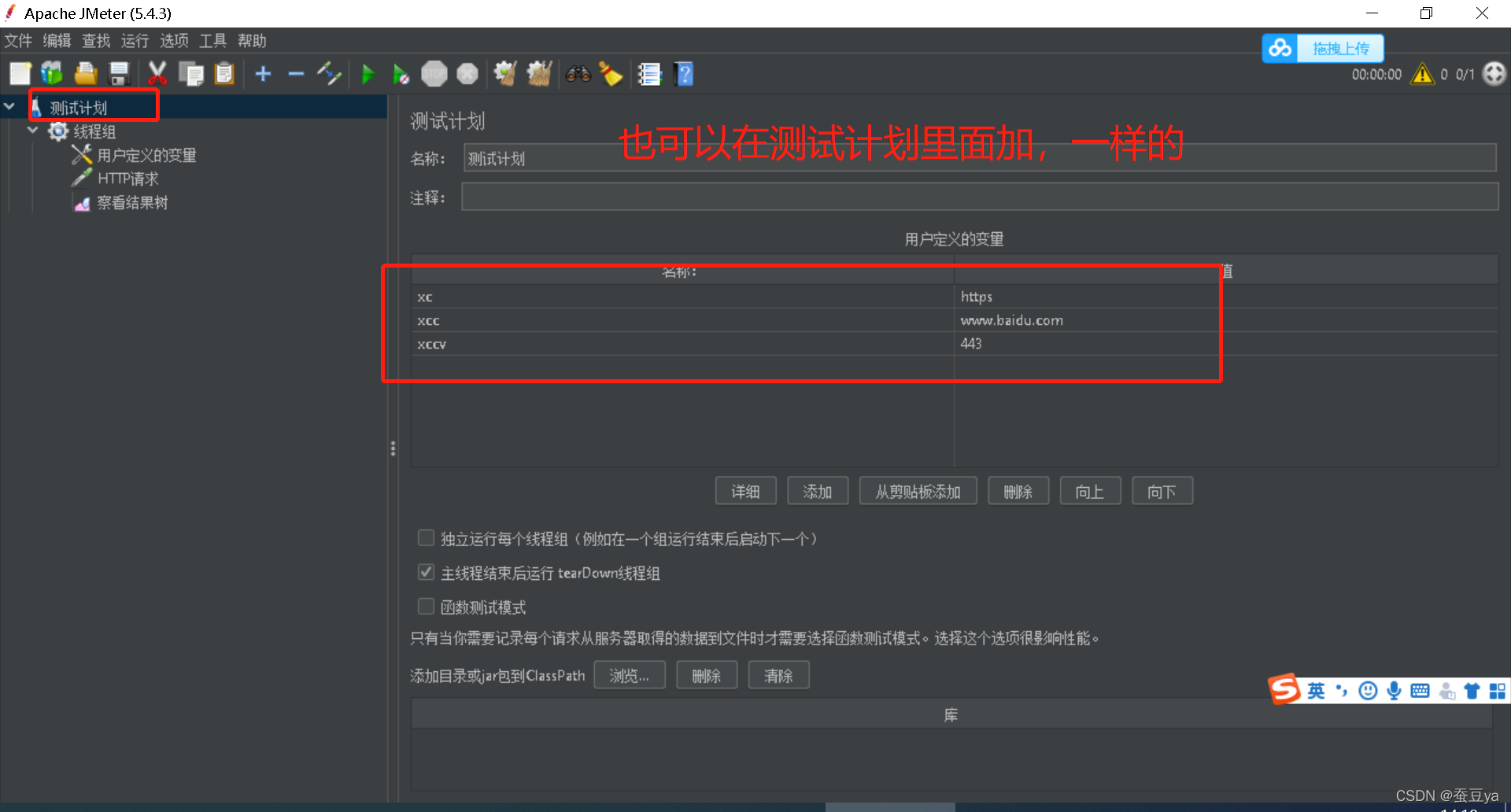
Task: Select 线程组 in the tree
Action: point(94,131)
